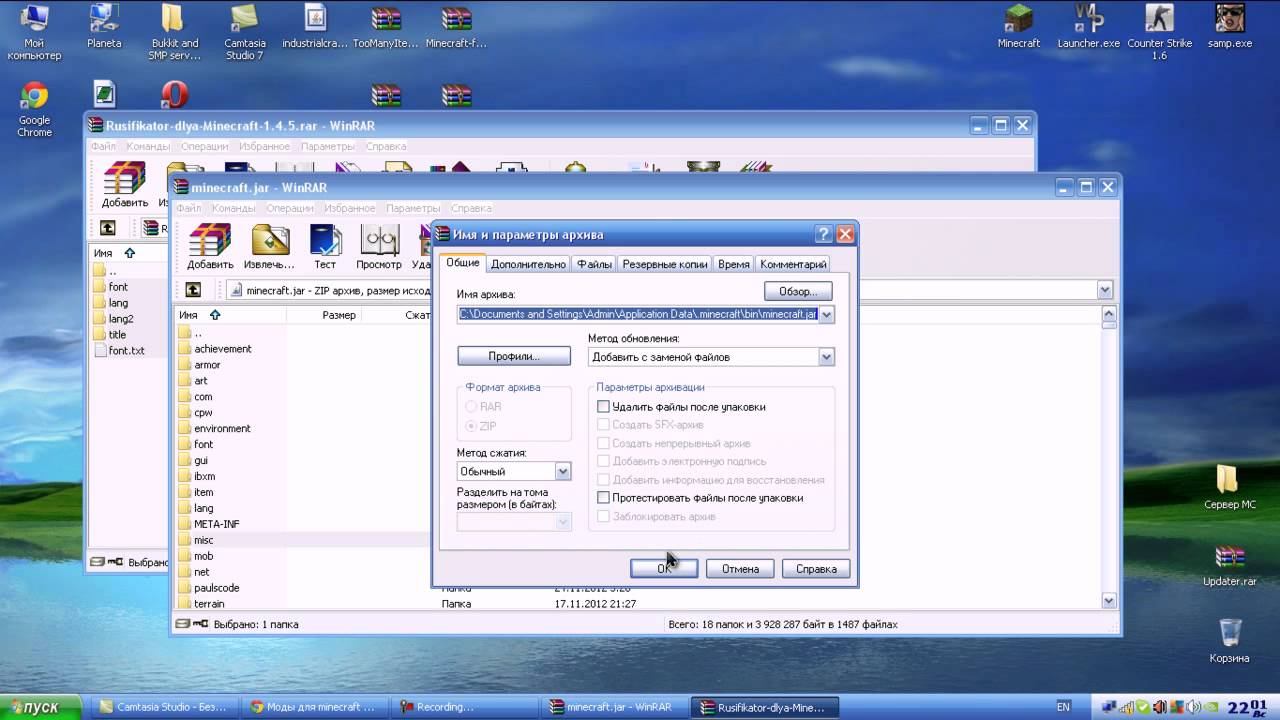The height and width of the screenshot is (720, 1280).
Task: Click the Добавить toolbar icon in minecraft.jar window
Action: (210, 245)
